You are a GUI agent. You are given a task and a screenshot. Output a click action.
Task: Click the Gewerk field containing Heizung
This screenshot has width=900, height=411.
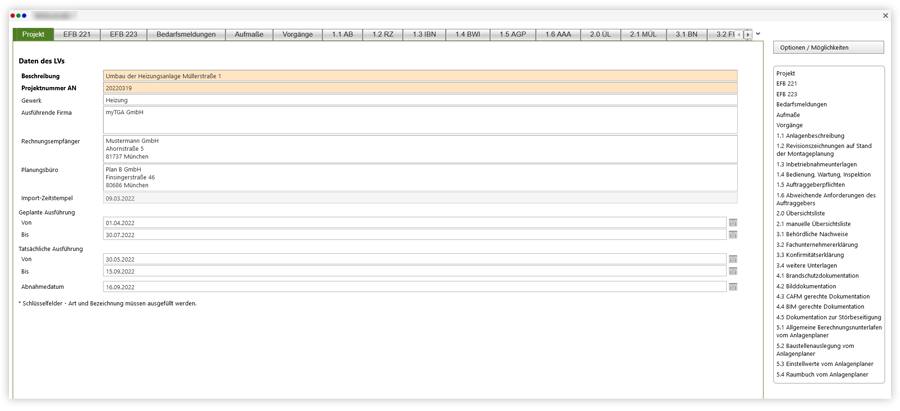point(420,100)
